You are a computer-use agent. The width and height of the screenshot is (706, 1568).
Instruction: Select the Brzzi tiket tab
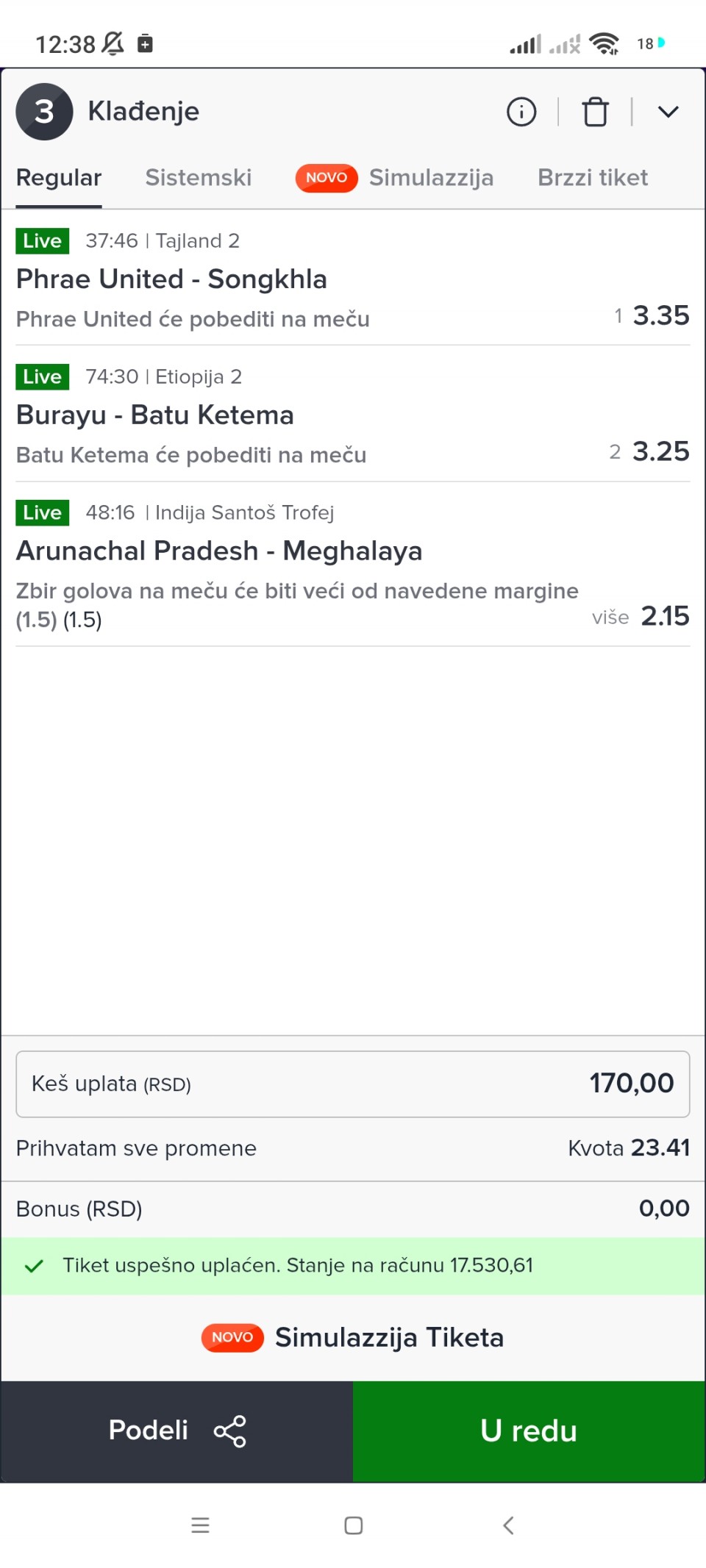pyautogui.click(x=592, y=178)
